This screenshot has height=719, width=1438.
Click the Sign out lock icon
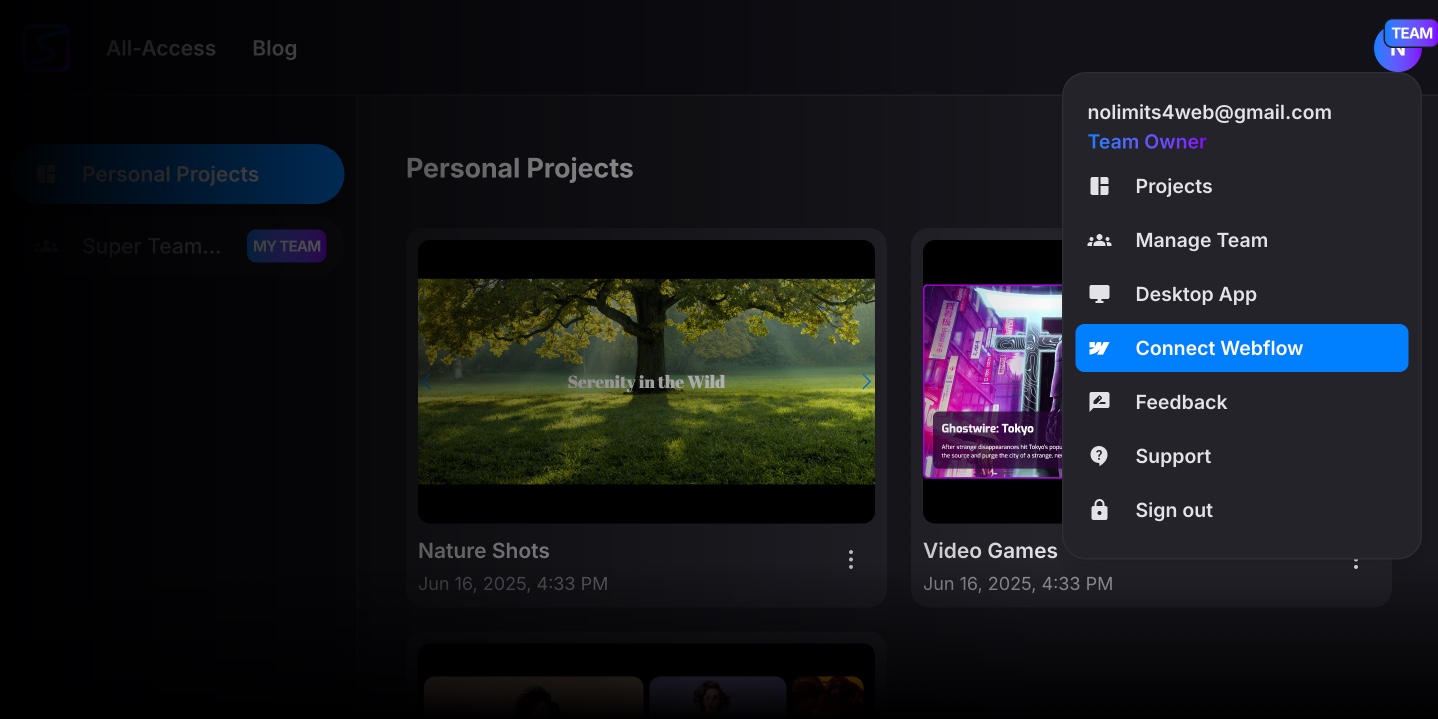pos(1099,510)
